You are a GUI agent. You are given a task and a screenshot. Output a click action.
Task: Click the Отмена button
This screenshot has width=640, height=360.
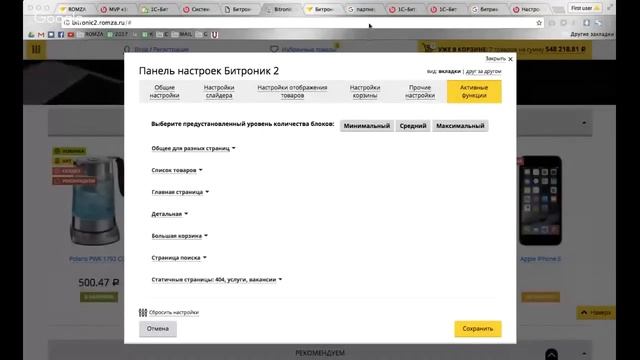click(x=158, y=329)
